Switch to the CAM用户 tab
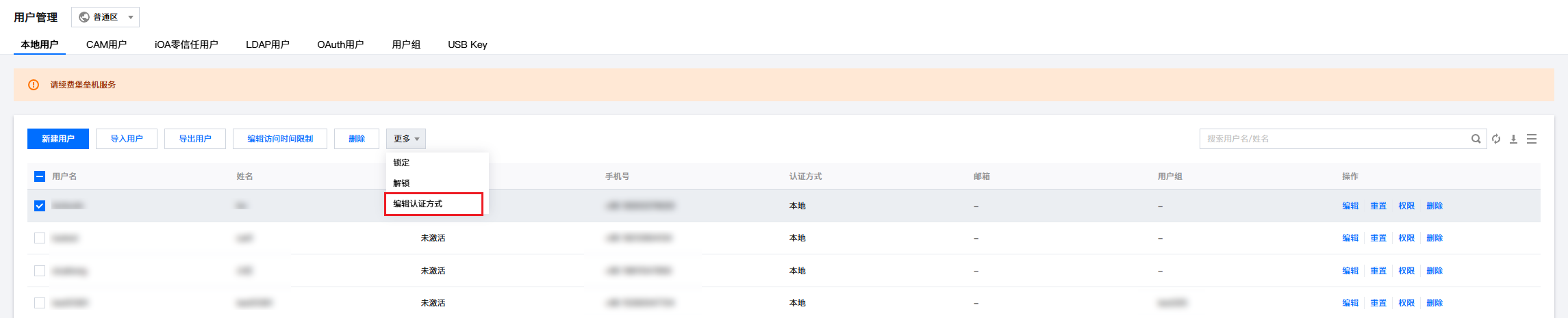Image resolution: width=1568 pixels, height=318 pixels. coord(106,44)
